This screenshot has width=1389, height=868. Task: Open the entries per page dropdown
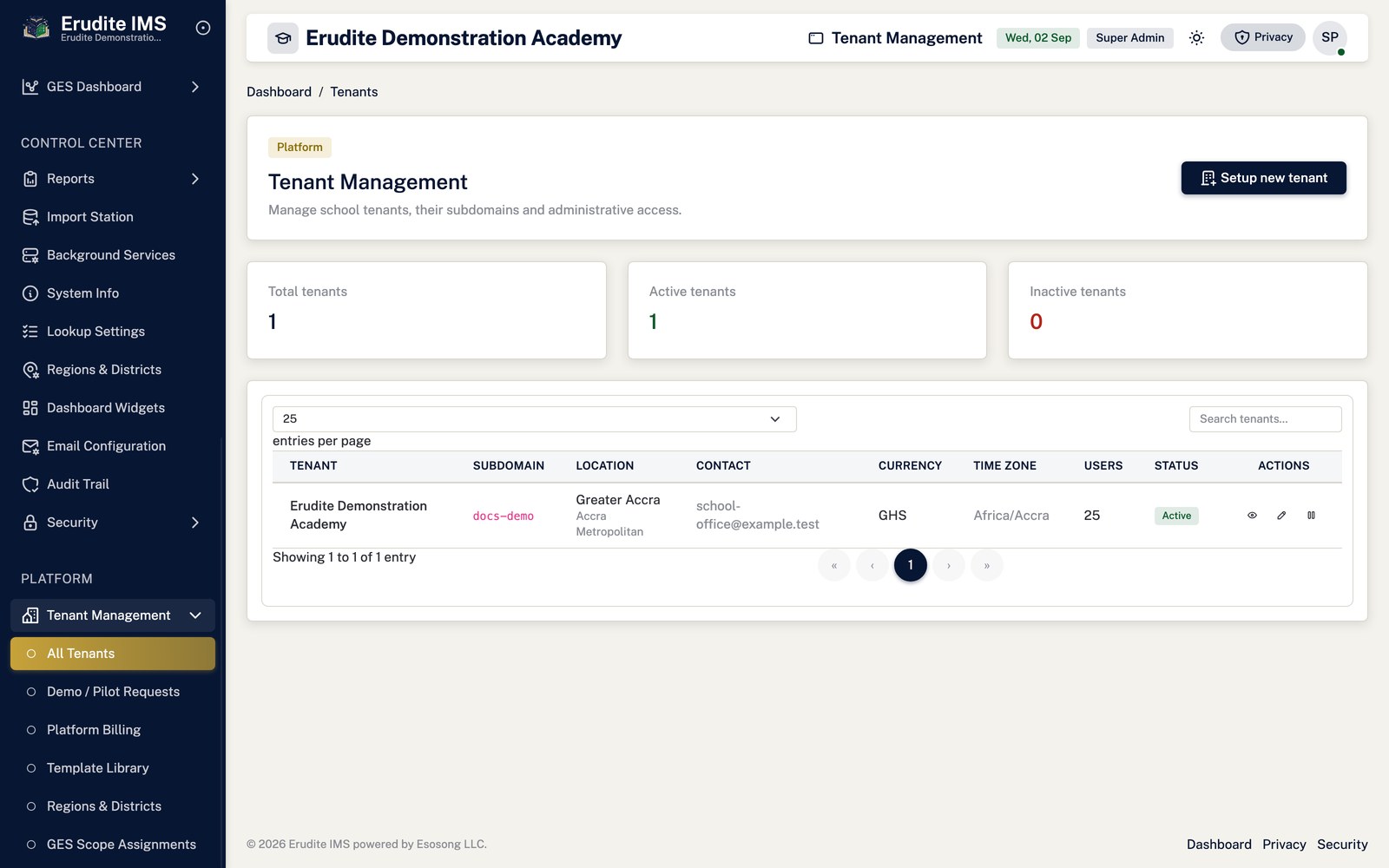534,419
